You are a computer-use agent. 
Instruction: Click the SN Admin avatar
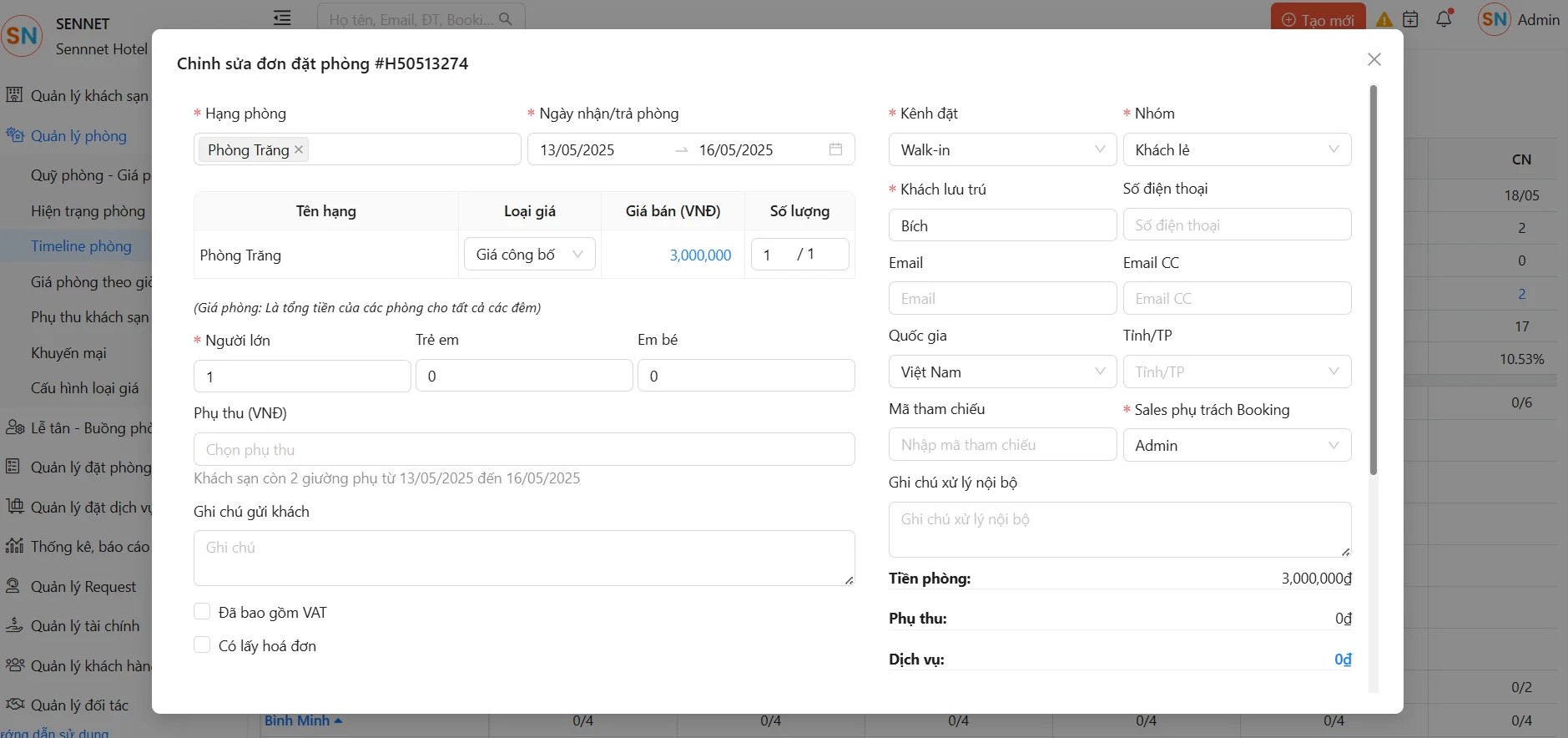[1494, 19]
